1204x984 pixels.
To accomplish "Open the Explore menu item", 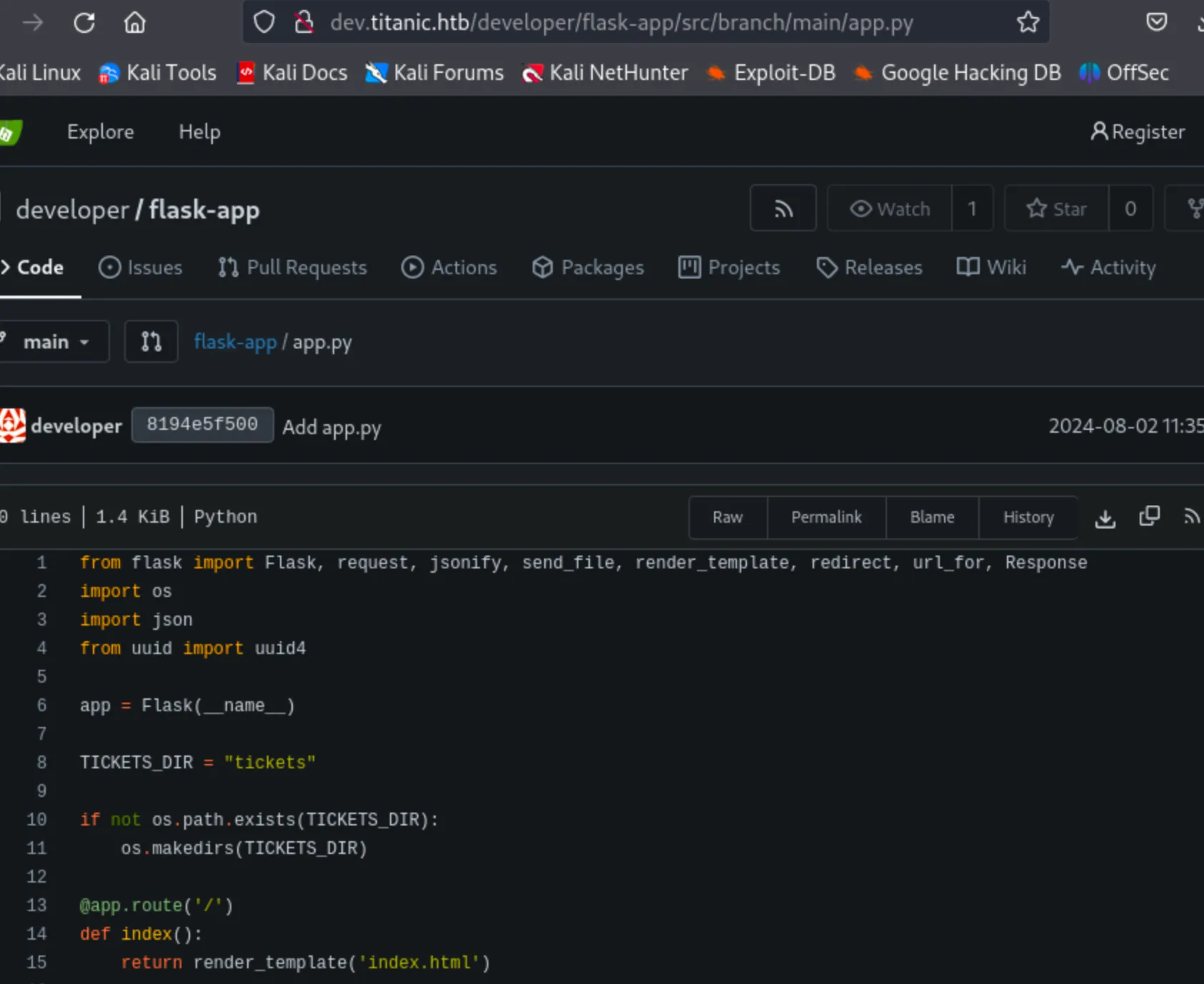I will pos(101,132).
